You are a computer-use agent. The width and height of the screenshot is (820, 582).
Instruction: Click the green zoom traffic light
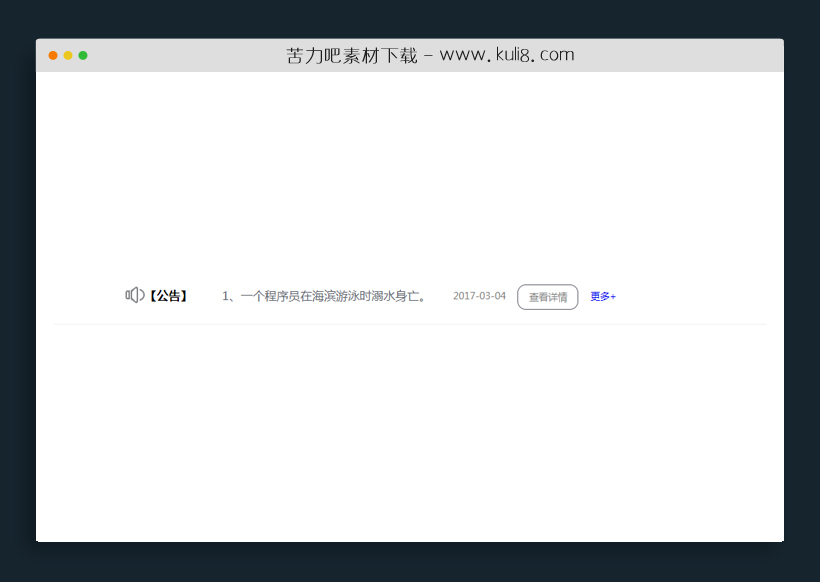pos(83,57)
